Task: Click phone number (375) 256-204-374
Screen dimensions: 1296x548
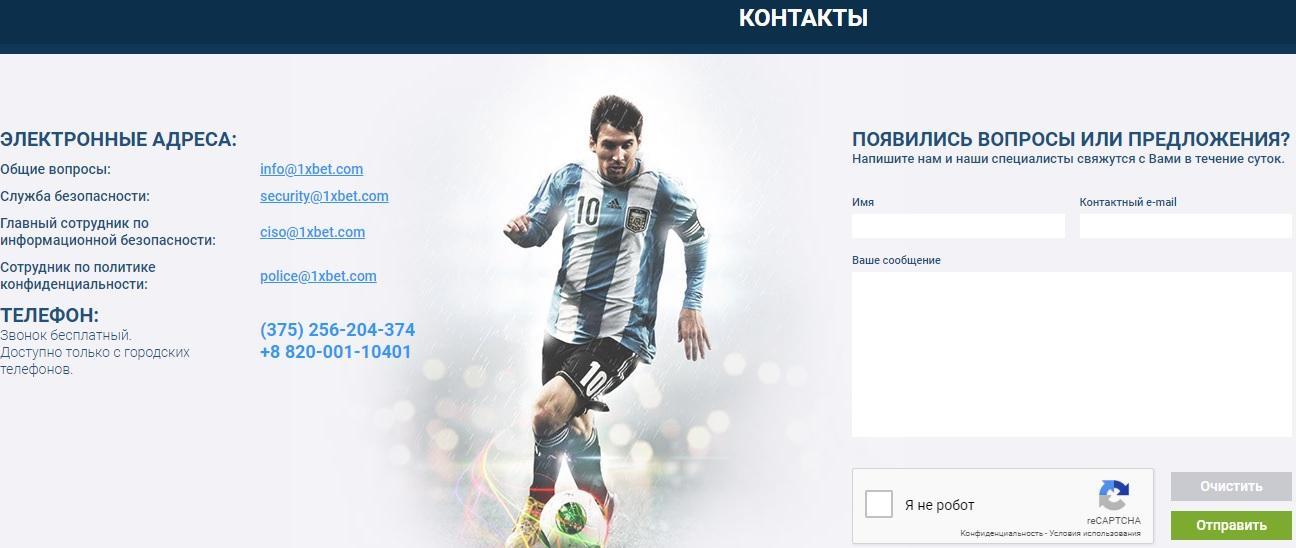Action: (337, 330)
